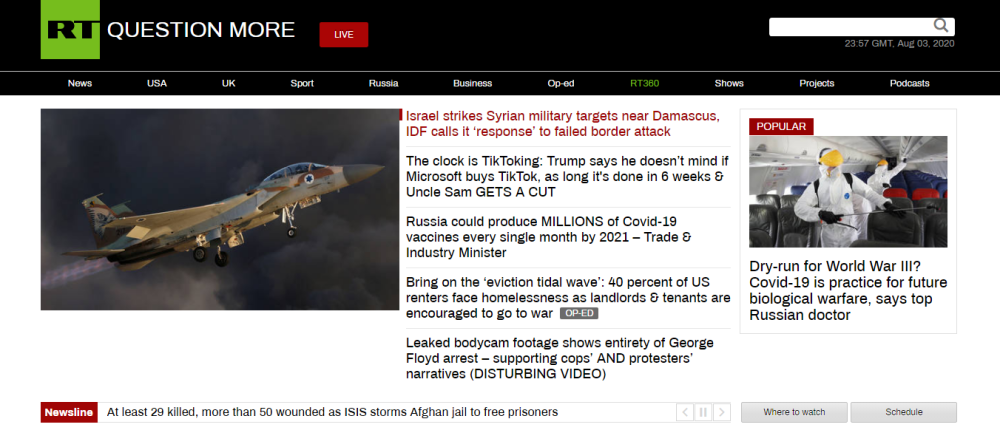The width and height of the screenshot is (1000, 433).
Task: Click the 23:57 GMT date stamp
Action: click(899, 44)
